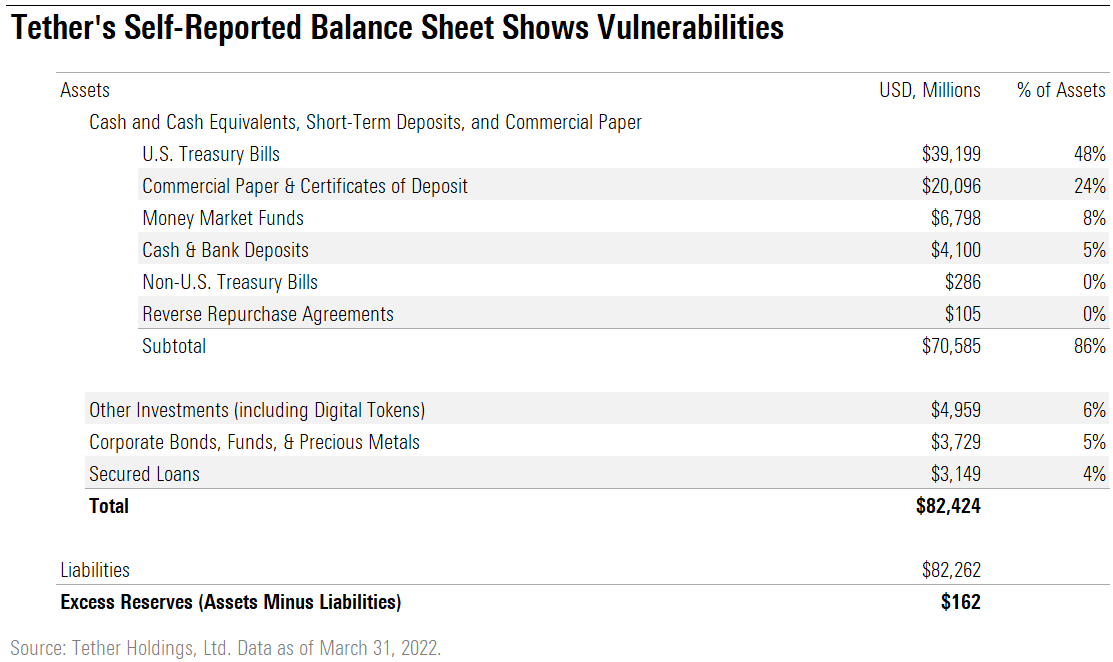Image resolution: width=1113 pixels, height=662 pixels.
Task: Select the U.S. Treasury Bills row label
Action: (x=211, y=154)
